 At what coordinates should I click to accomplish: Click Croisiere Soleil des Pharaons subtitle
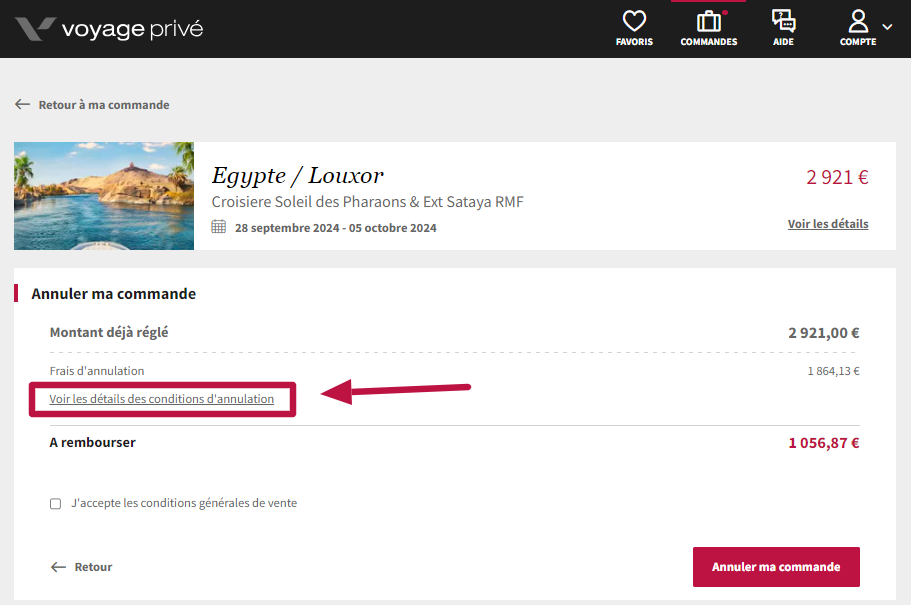coord(367,202)
